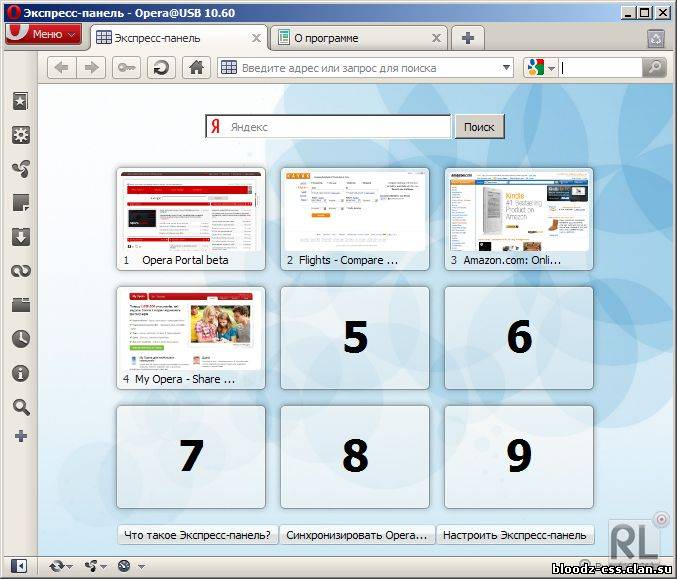The height and width of the screenshot is (579, 677).
Task: Open the Bookmarks panel star icon
Action: point(21,101)
